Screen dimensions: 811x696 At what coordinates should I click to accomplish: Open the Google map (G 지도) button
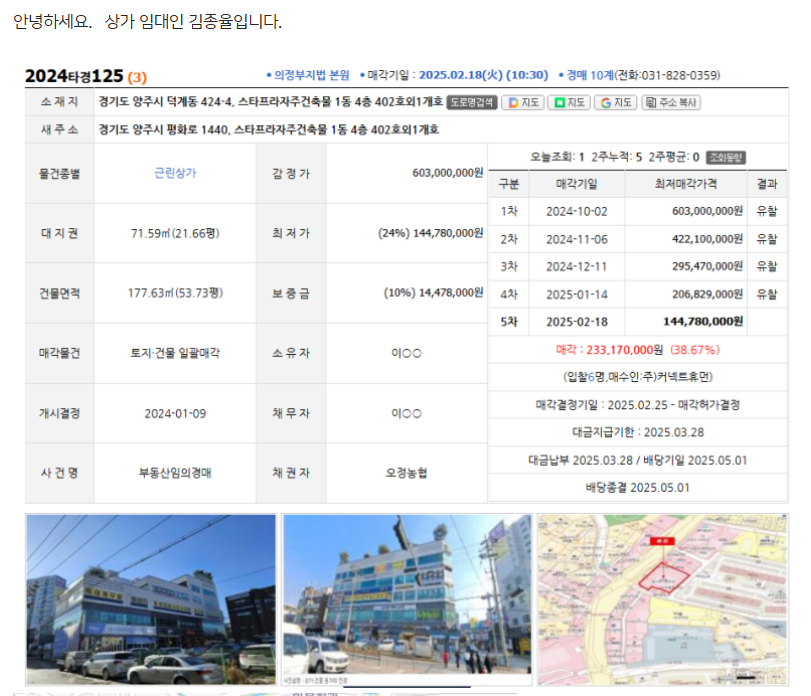click(x=616, y=102)
